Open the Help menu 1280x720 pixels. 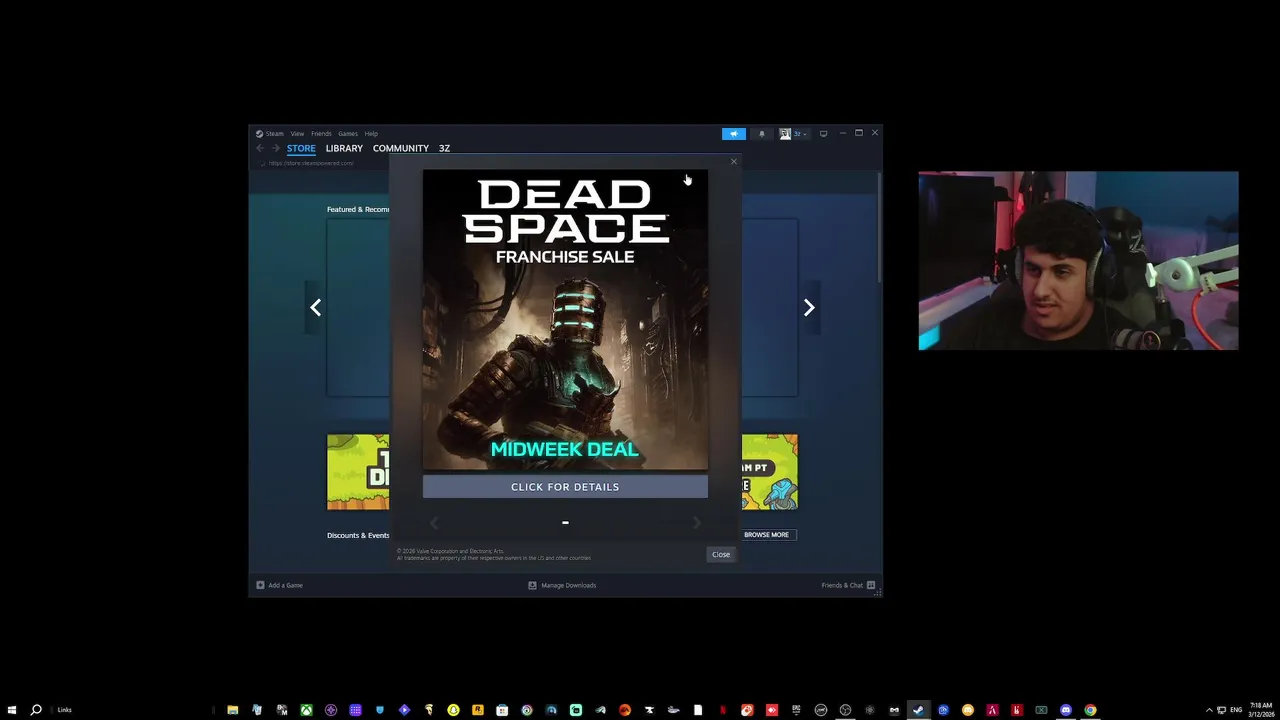click(371, 133)
